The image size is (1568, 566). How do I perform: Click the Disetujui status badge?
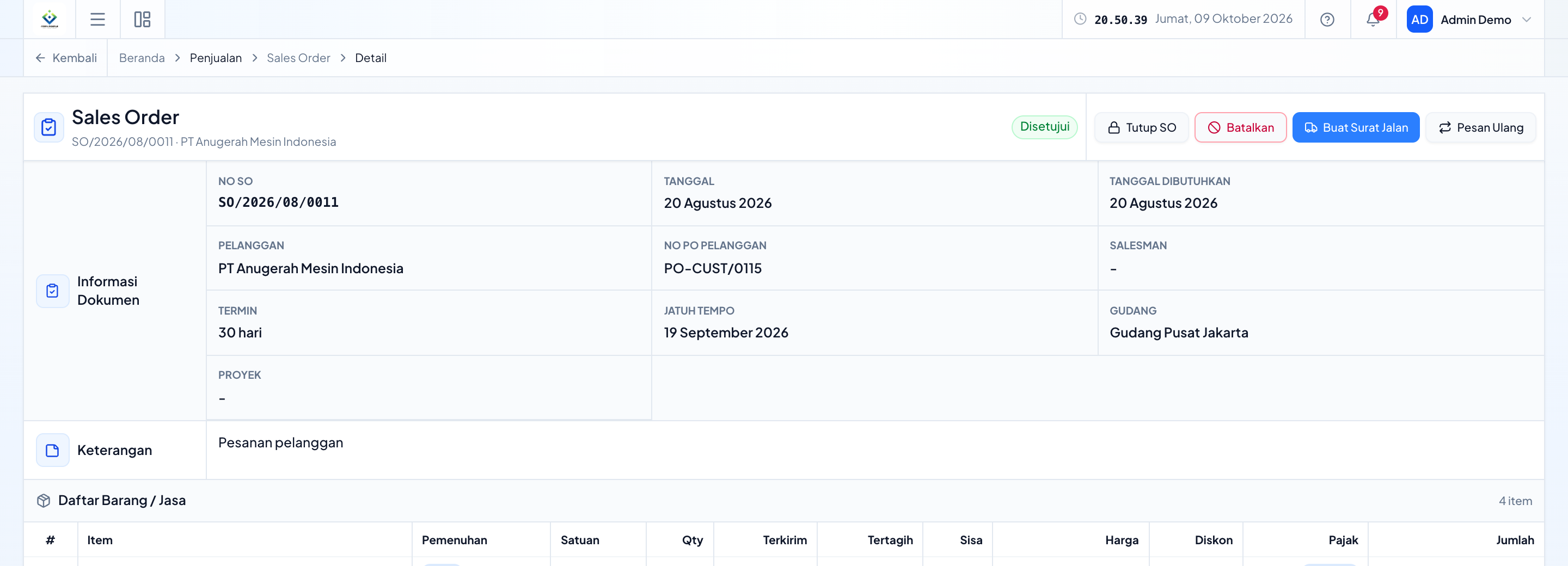tap(1045, 127)
